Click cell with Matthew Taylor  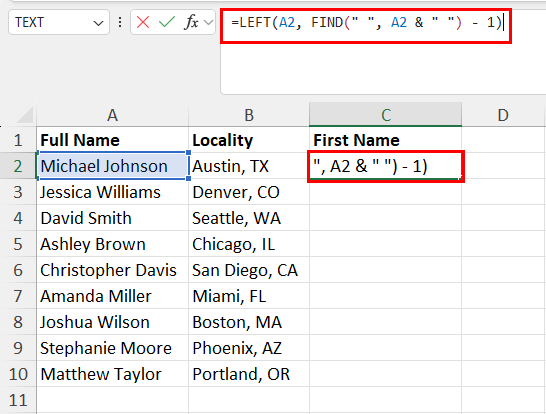(112, 374)
